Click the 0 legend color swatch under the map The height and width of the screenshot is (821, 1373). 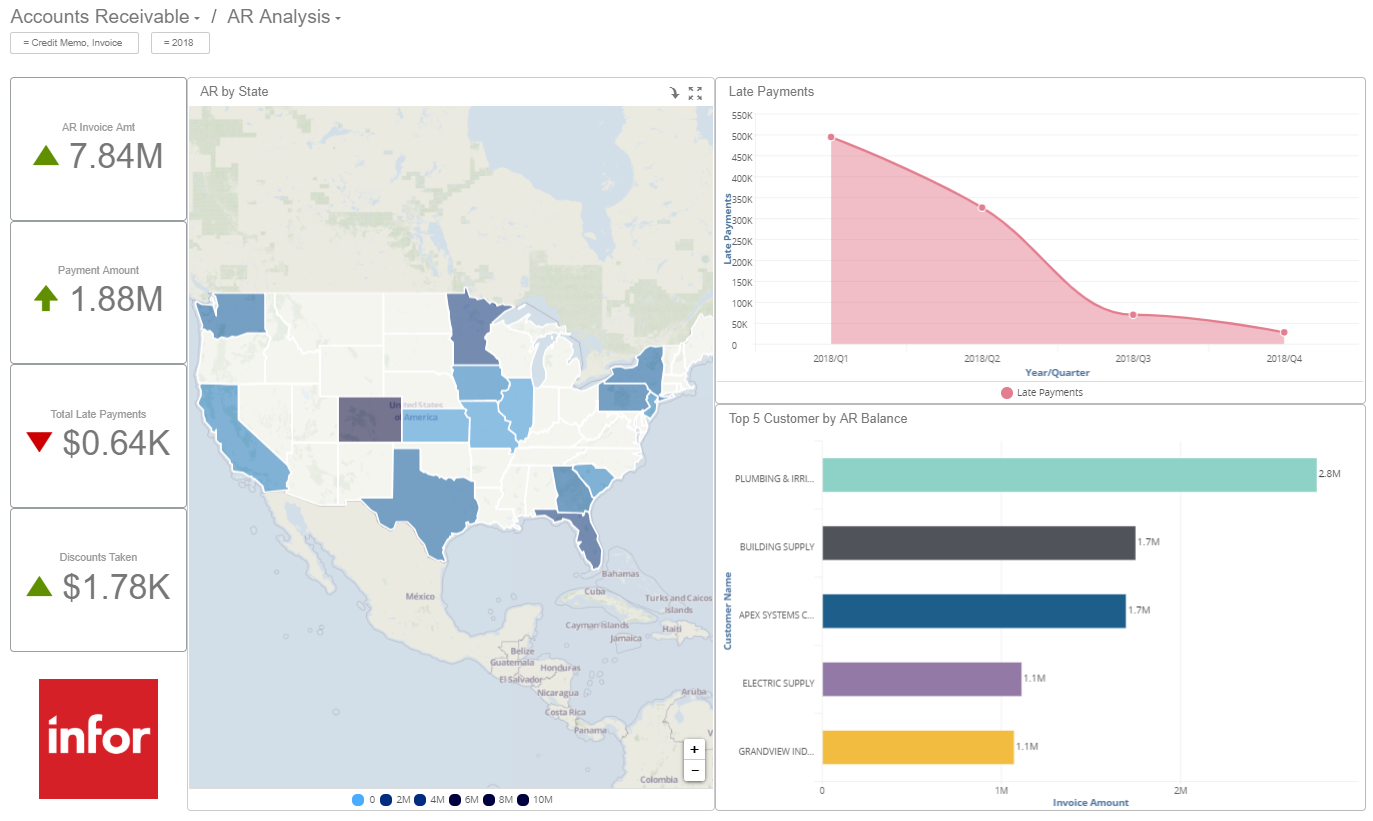pyautogui.click(x=360, y=799)
